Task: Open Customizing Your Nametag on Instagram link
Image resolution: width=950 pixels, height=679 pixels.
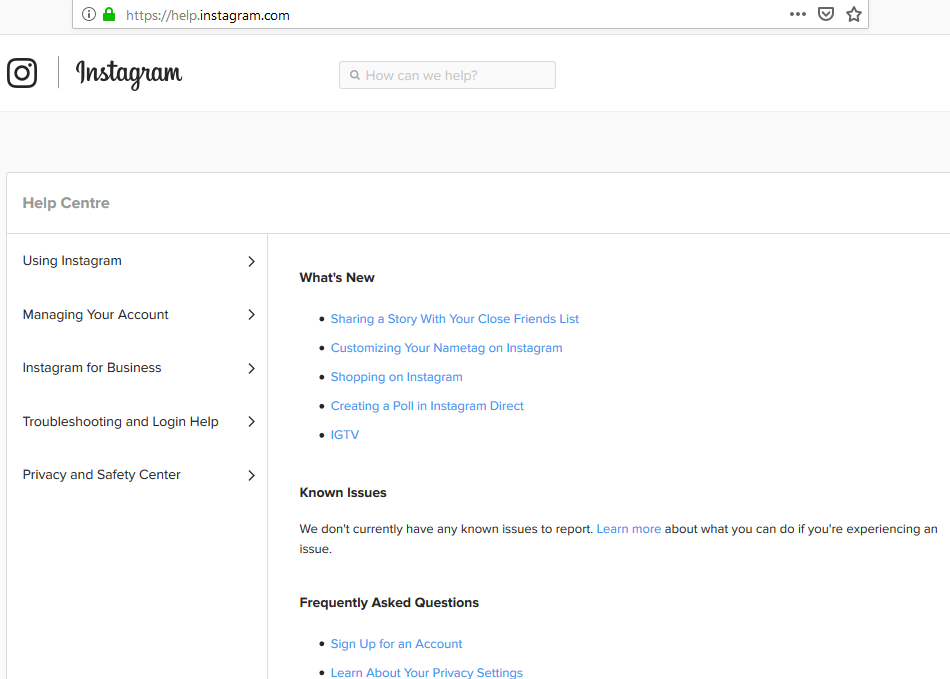Action: (446, 348)
